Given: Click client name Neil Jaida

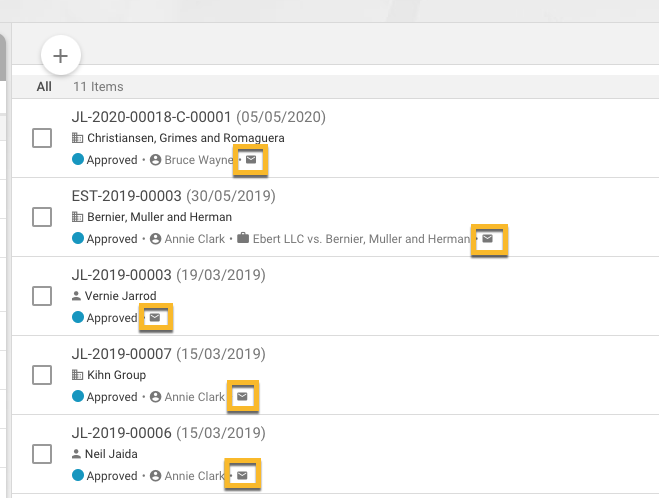Looking at the screenshot, I should [111, 454].
